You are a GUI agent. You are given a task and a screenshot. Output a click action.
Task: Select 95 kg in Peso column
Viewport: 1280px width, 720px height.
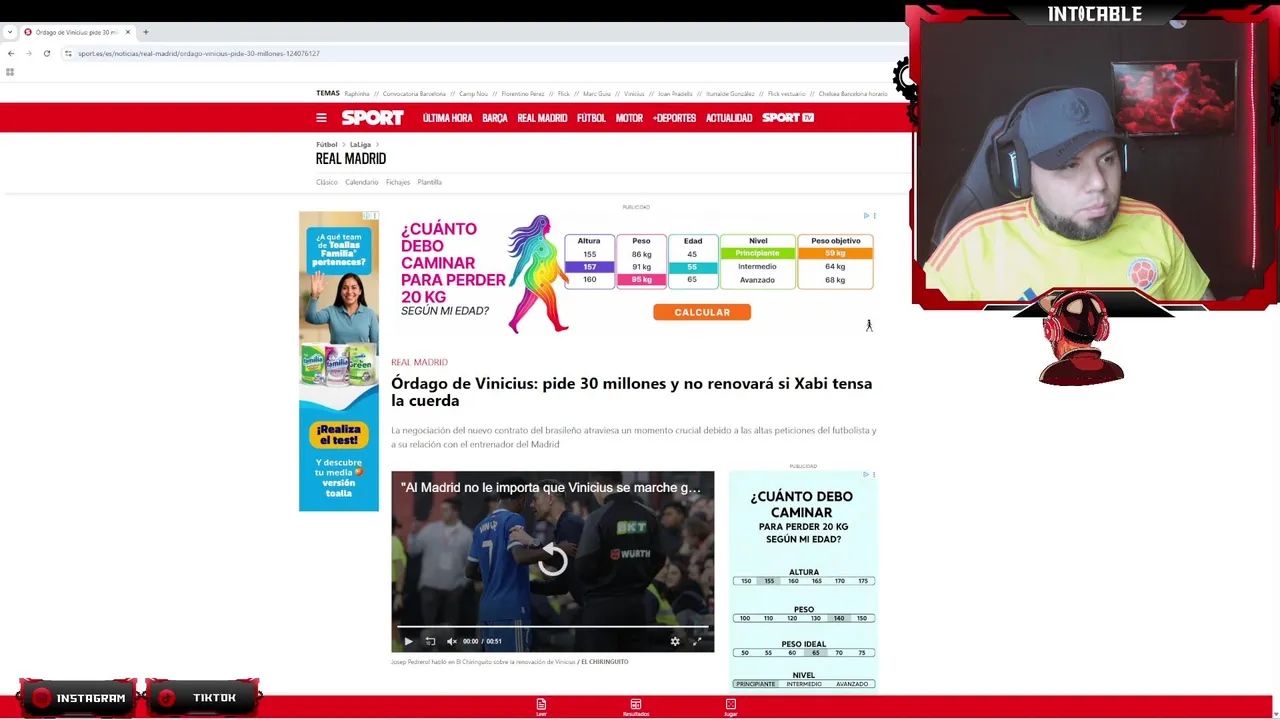point(641,280)
